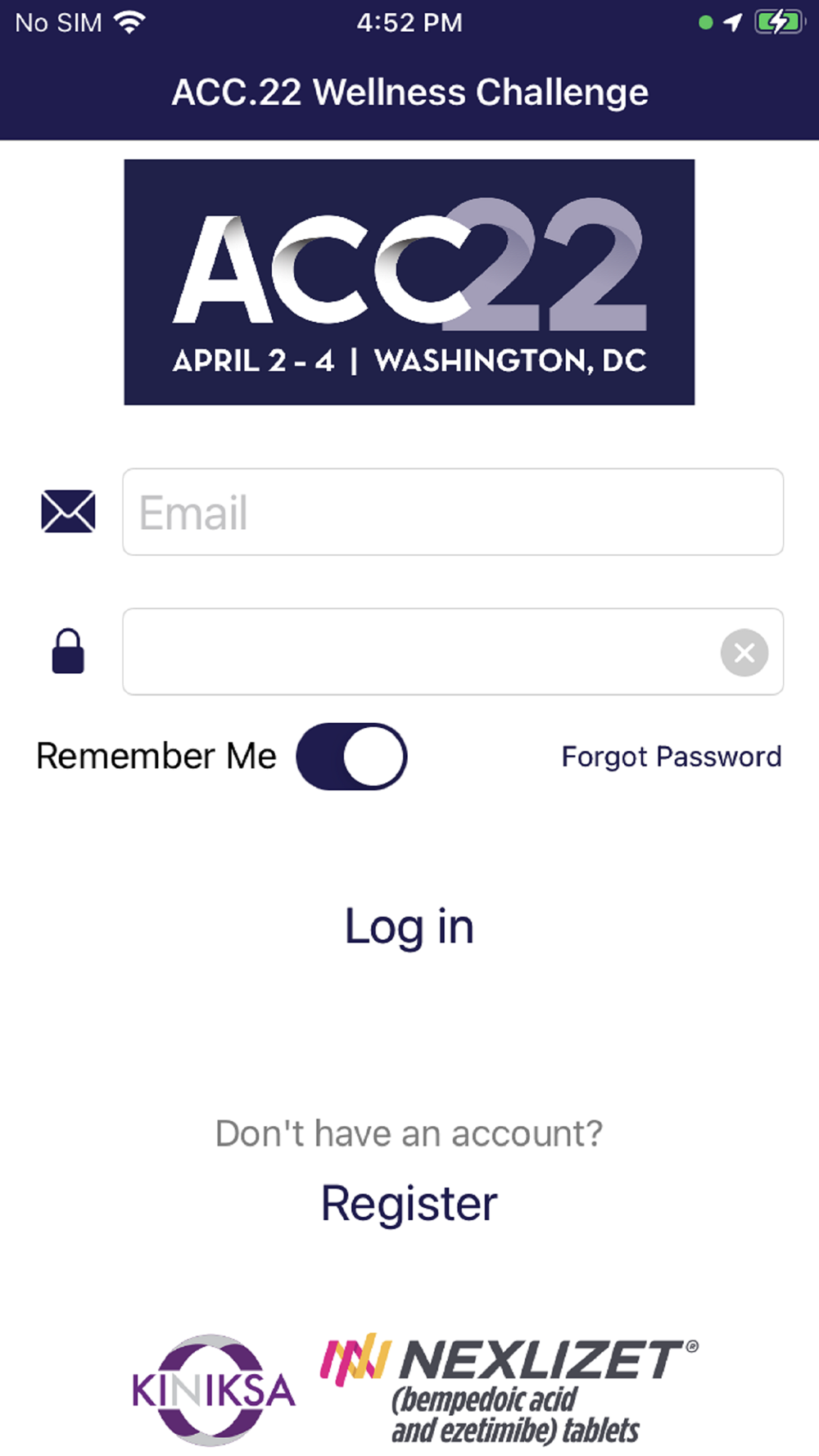Toggle the Remember Me switch

tap(351, 756)
